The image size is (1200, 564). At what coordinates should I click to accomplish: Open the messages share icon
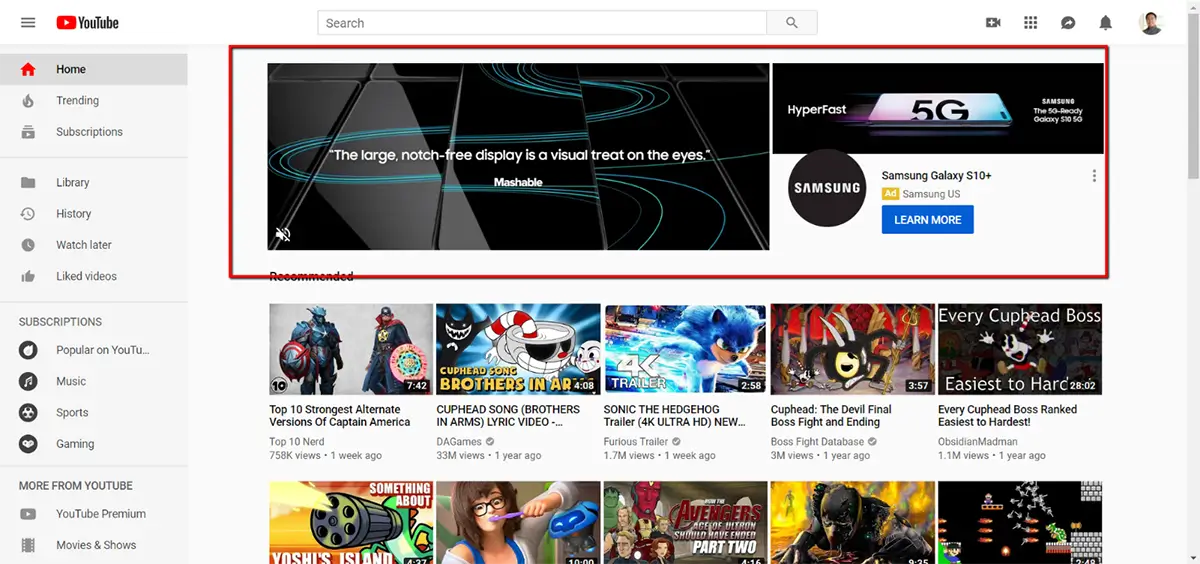(x=1068, y=22)
